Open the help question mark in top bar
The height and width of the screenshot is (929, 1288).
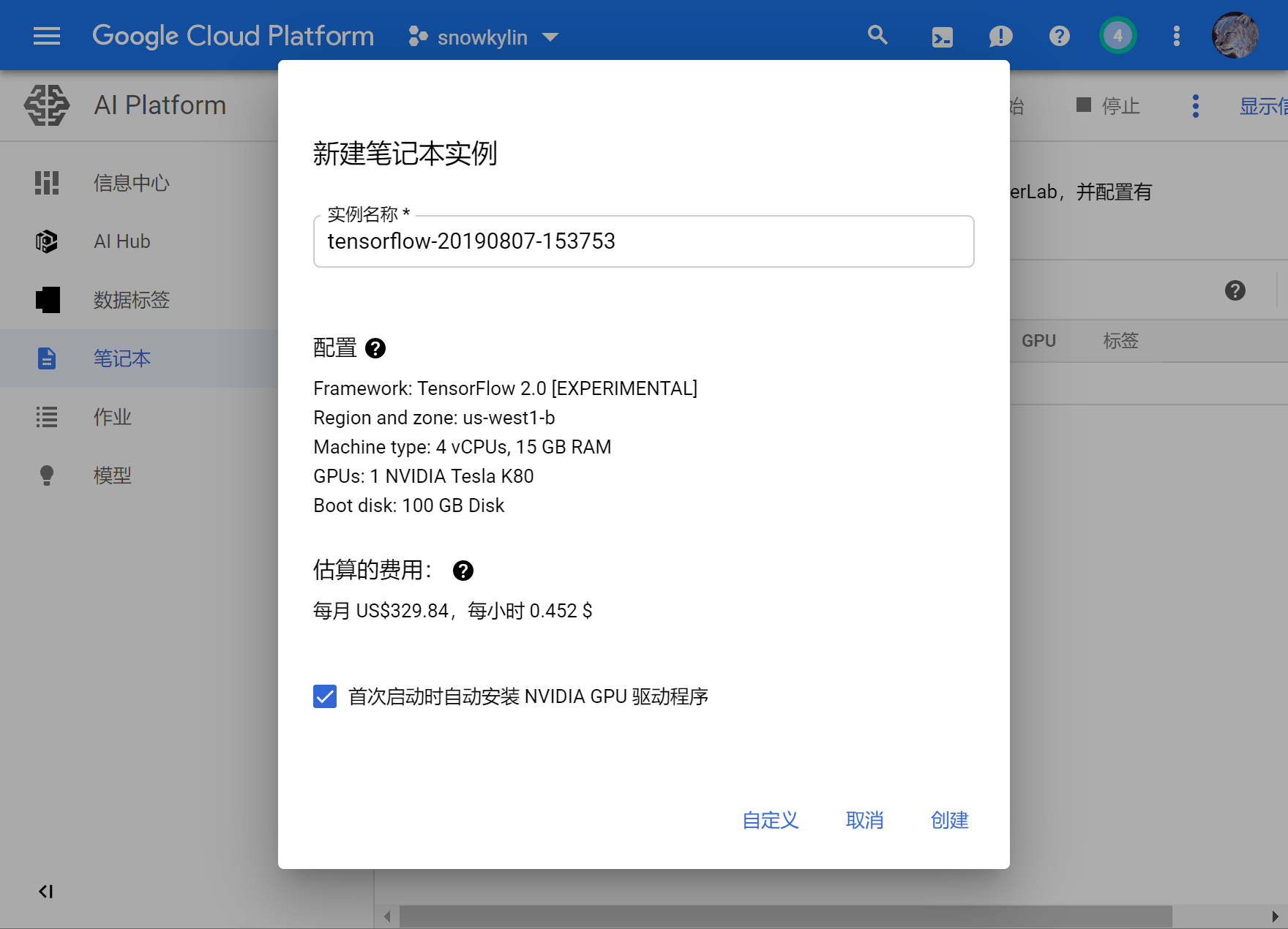(x=1059, y=36)
